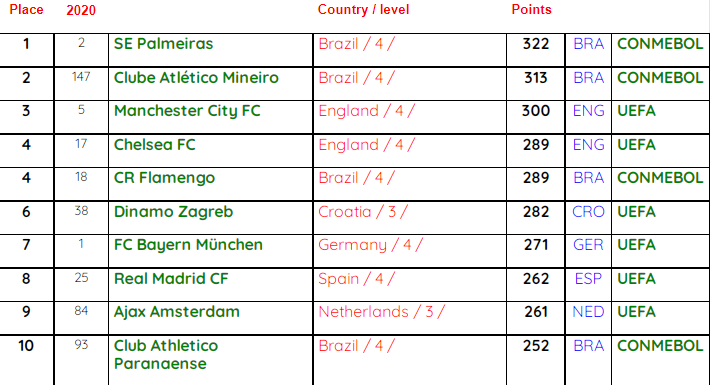Open the Manchester City FC entry

coord(187,111)
